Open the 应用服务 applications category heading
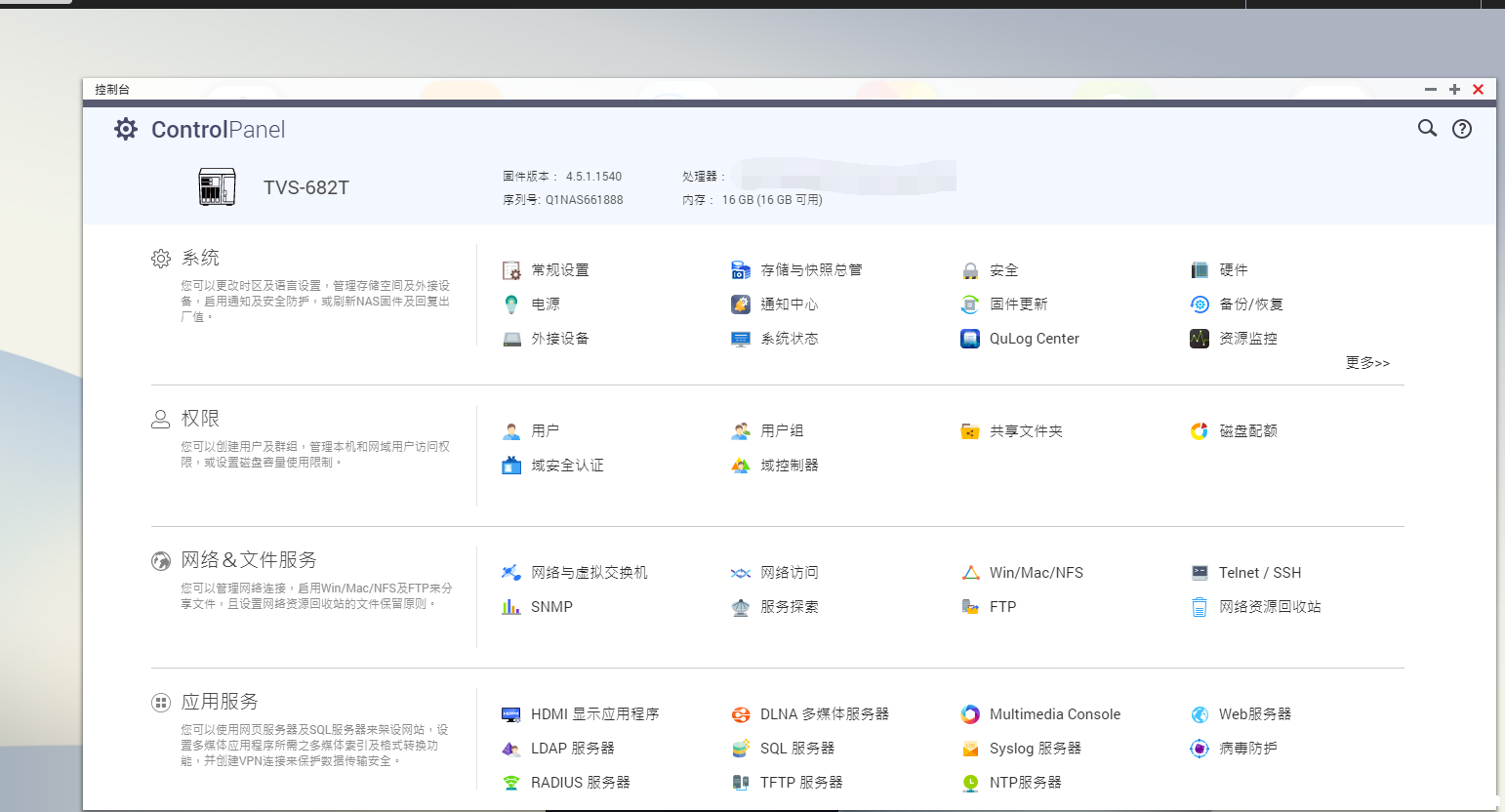Image resolution: width=1505 pixels, height=812 pixels. pos(220,702)
